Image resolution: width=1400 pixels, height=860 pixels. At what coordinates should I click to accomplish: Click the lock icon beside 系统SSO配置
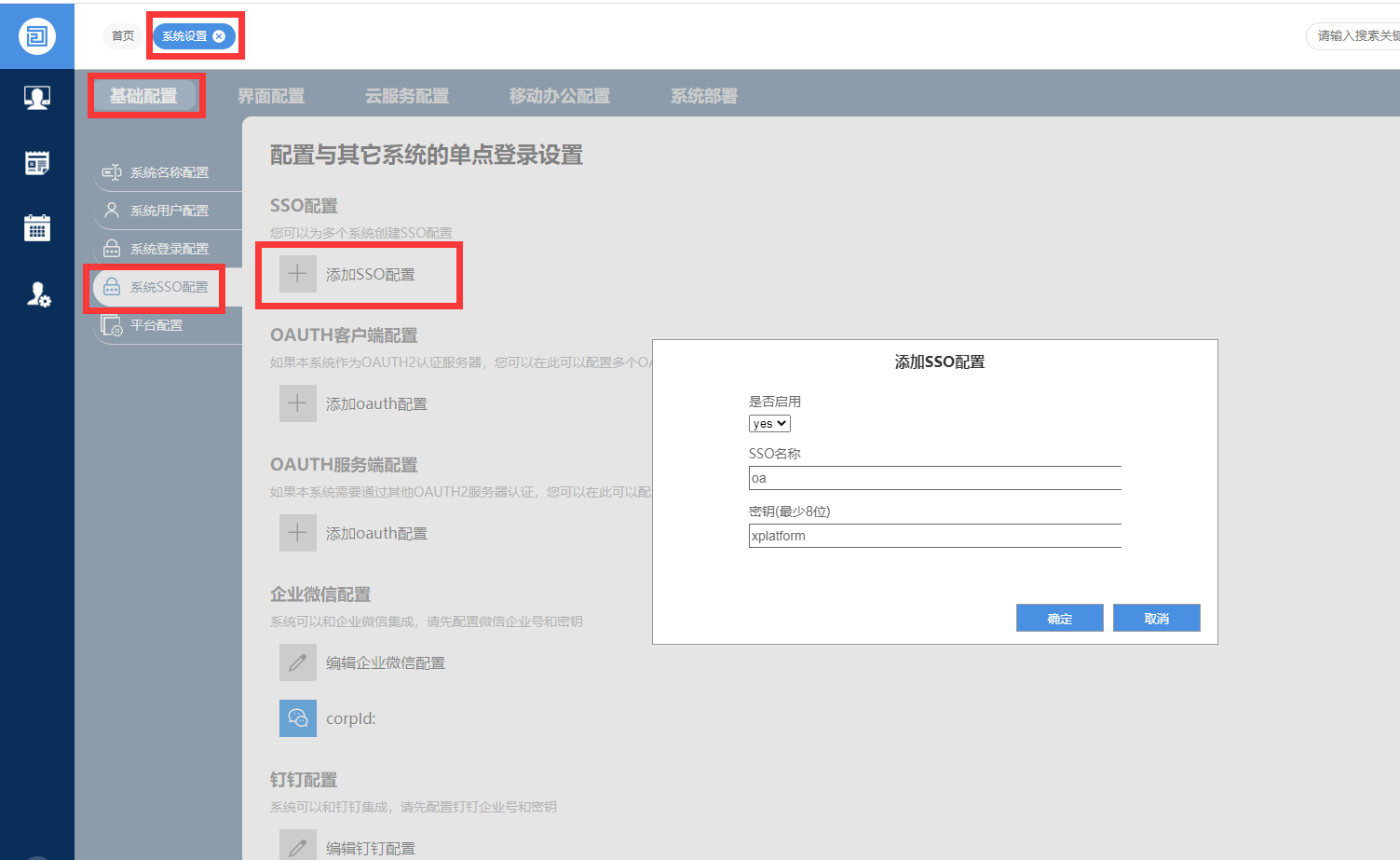pos(112,287)
